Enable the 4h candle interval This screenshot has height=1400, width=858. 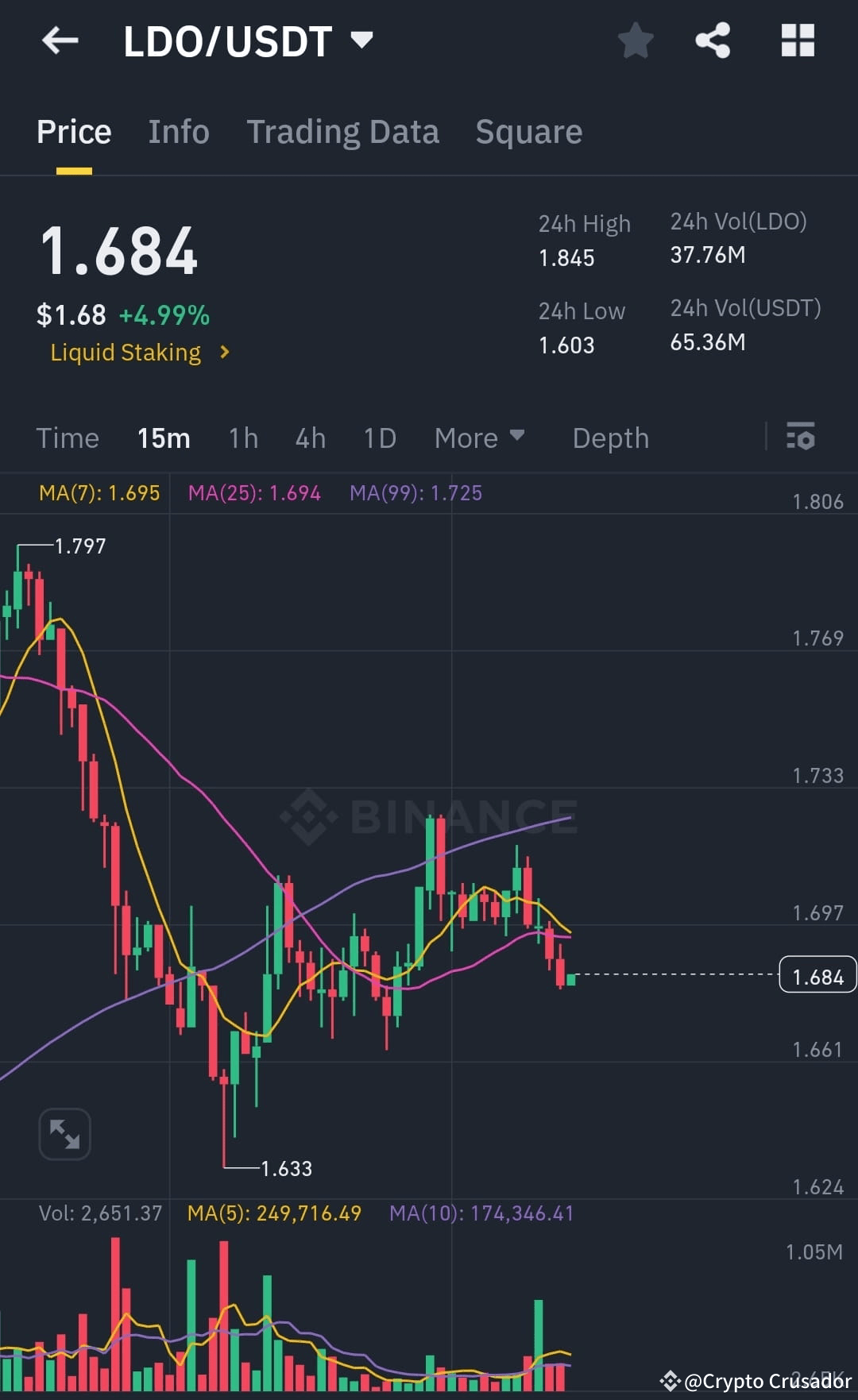[310, 438]
